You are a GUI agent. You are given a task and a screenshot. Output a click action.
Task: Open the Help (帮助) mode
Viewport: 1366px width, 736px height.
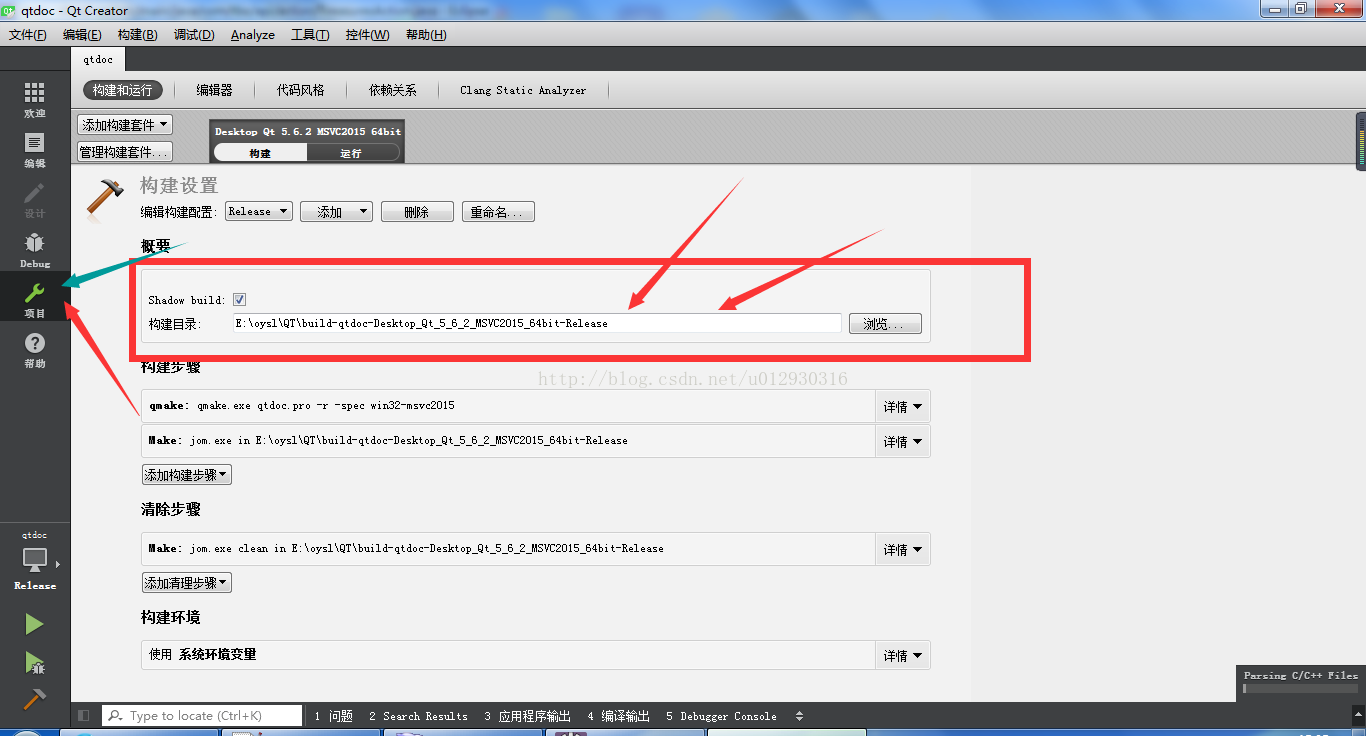pos(35,350)
